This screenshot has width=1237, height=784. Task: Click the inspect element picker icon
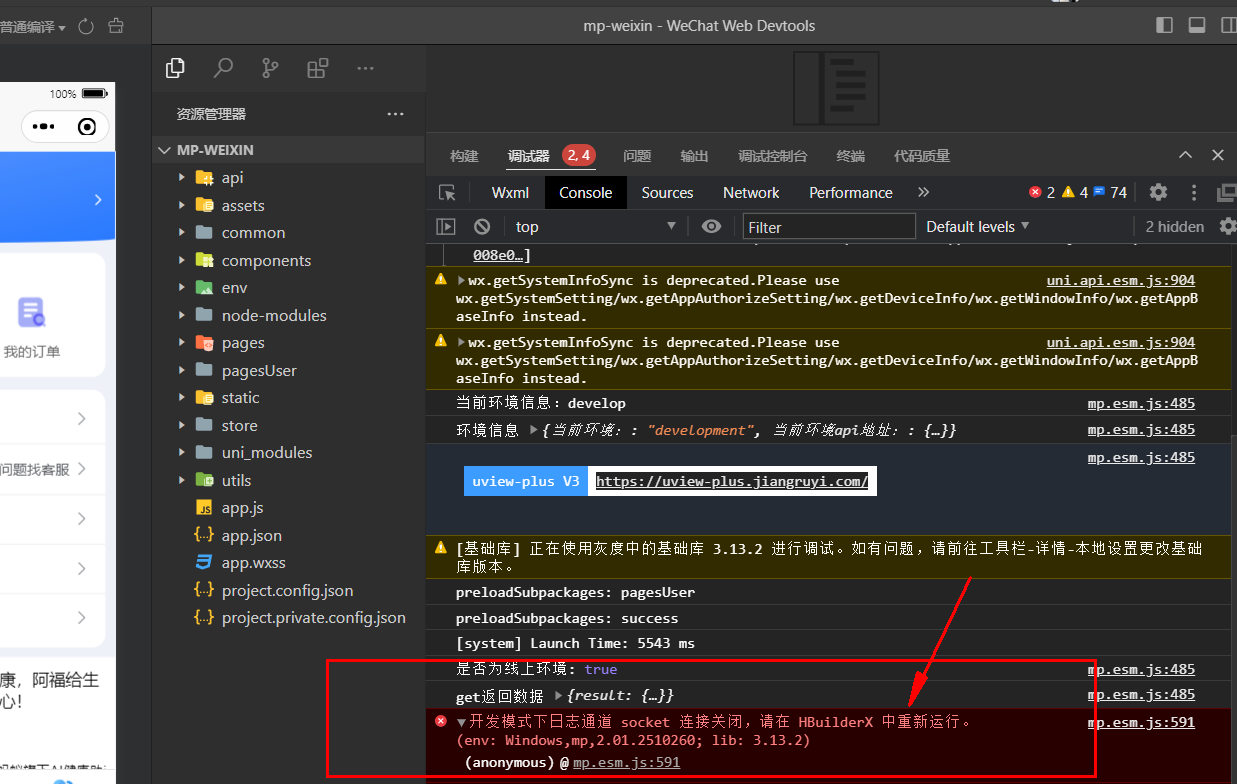pyautogui.click(x=447, y=193)
